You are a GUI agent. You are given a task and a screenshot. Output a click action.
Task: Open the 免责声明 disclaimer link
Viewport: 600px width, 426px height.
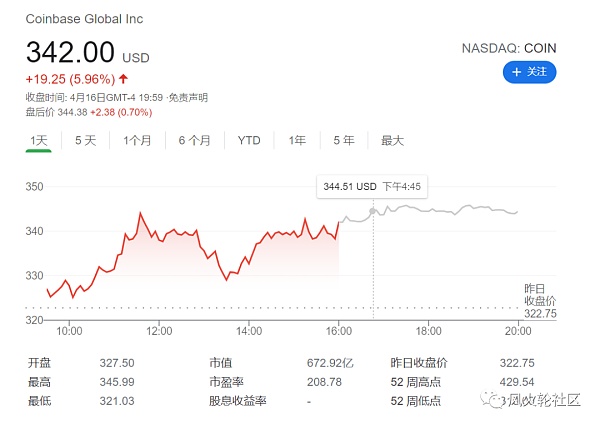pyautogui.click(x=188, y=97)
